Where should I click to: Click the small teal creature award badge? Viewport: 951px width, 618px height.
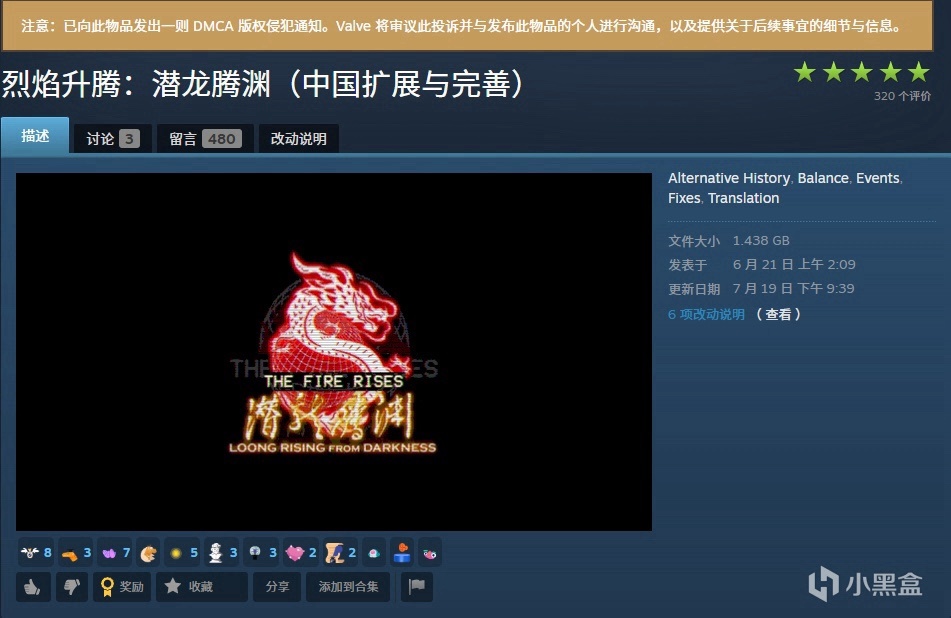[x=374, y=553]
